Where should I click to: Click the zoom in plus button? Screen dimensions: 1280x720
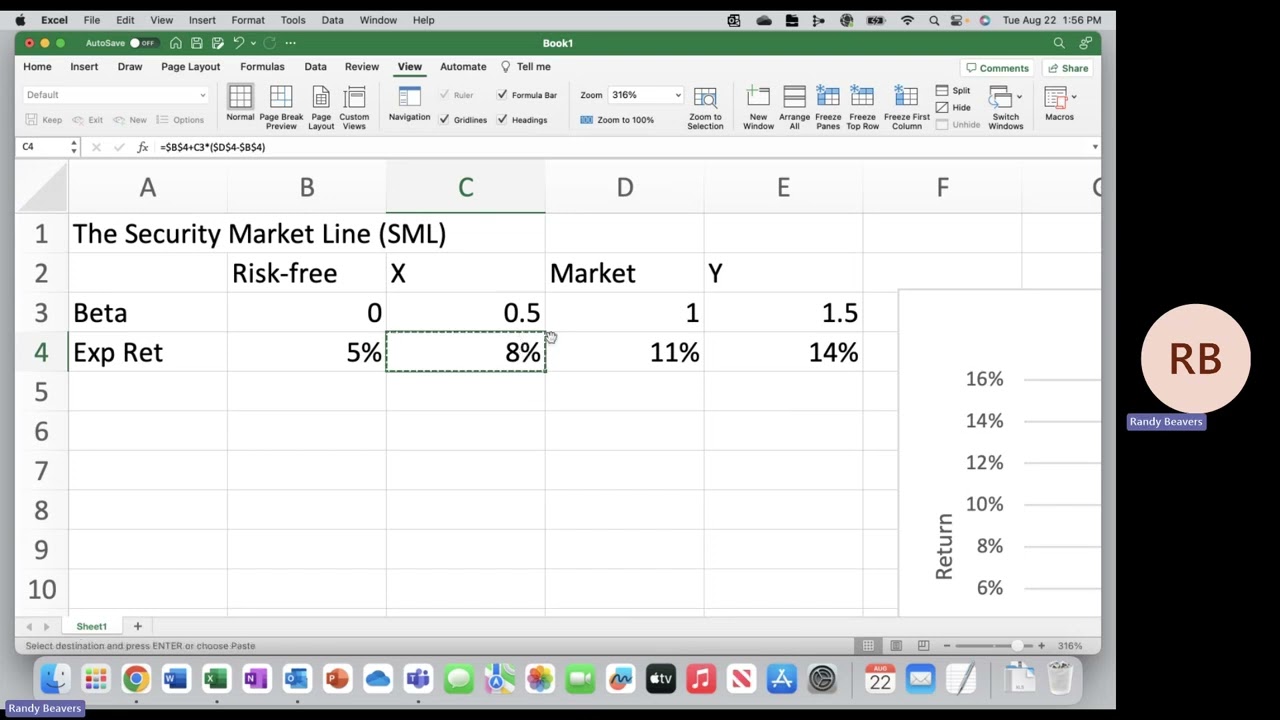1041,646
